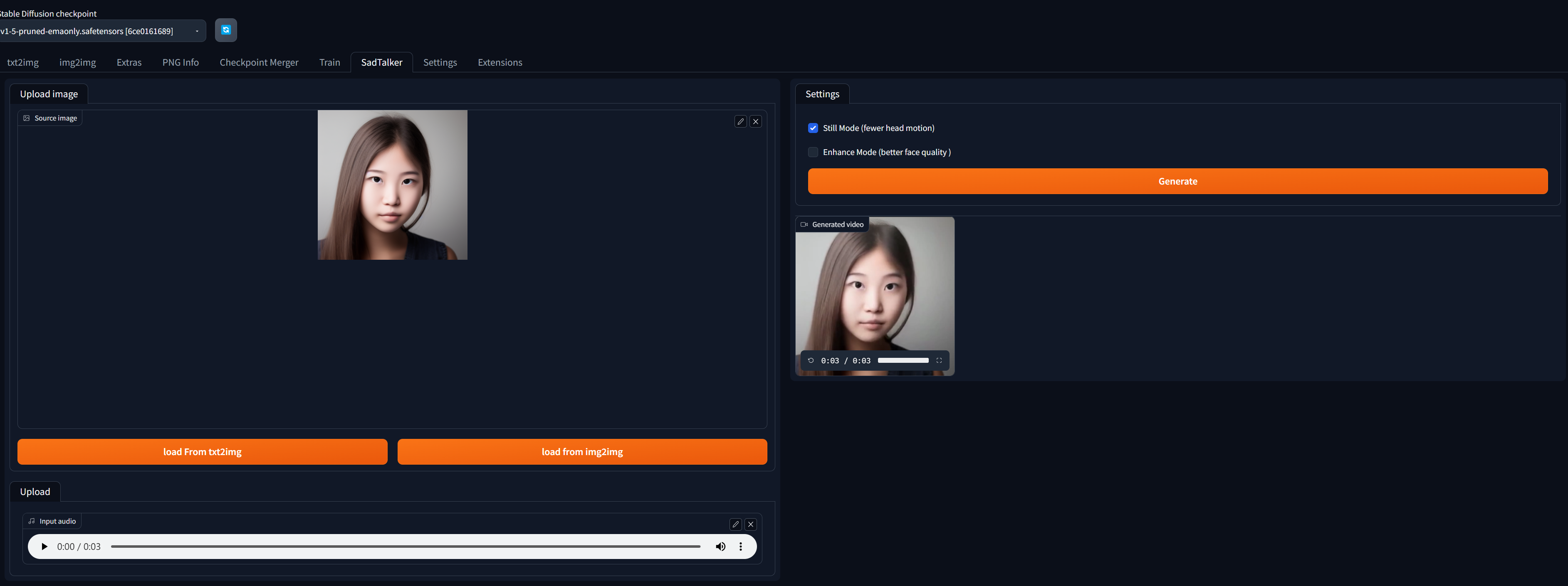Refresh the Stable Diffusion checkpoint list

point(226,30)
